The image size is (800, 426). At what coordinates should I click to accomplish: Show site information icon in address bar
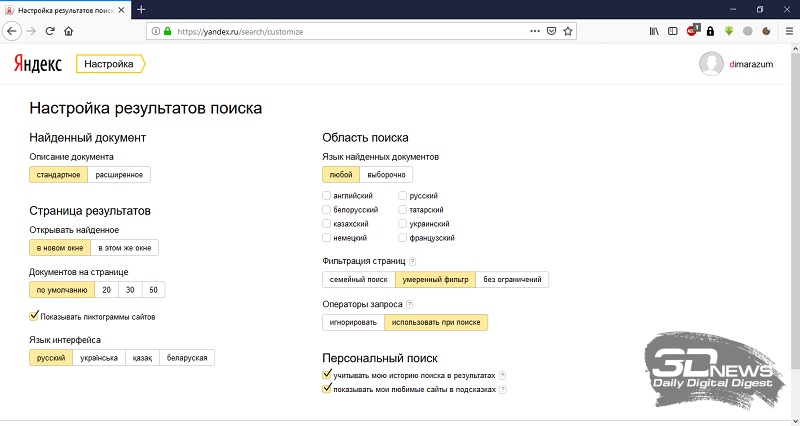[156, 31]
